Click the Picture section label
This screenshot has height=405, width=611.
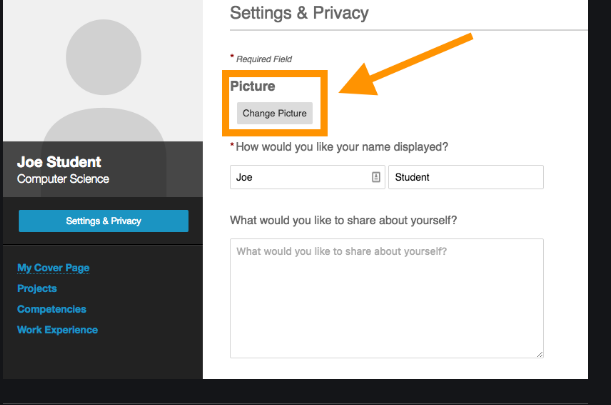252,87
